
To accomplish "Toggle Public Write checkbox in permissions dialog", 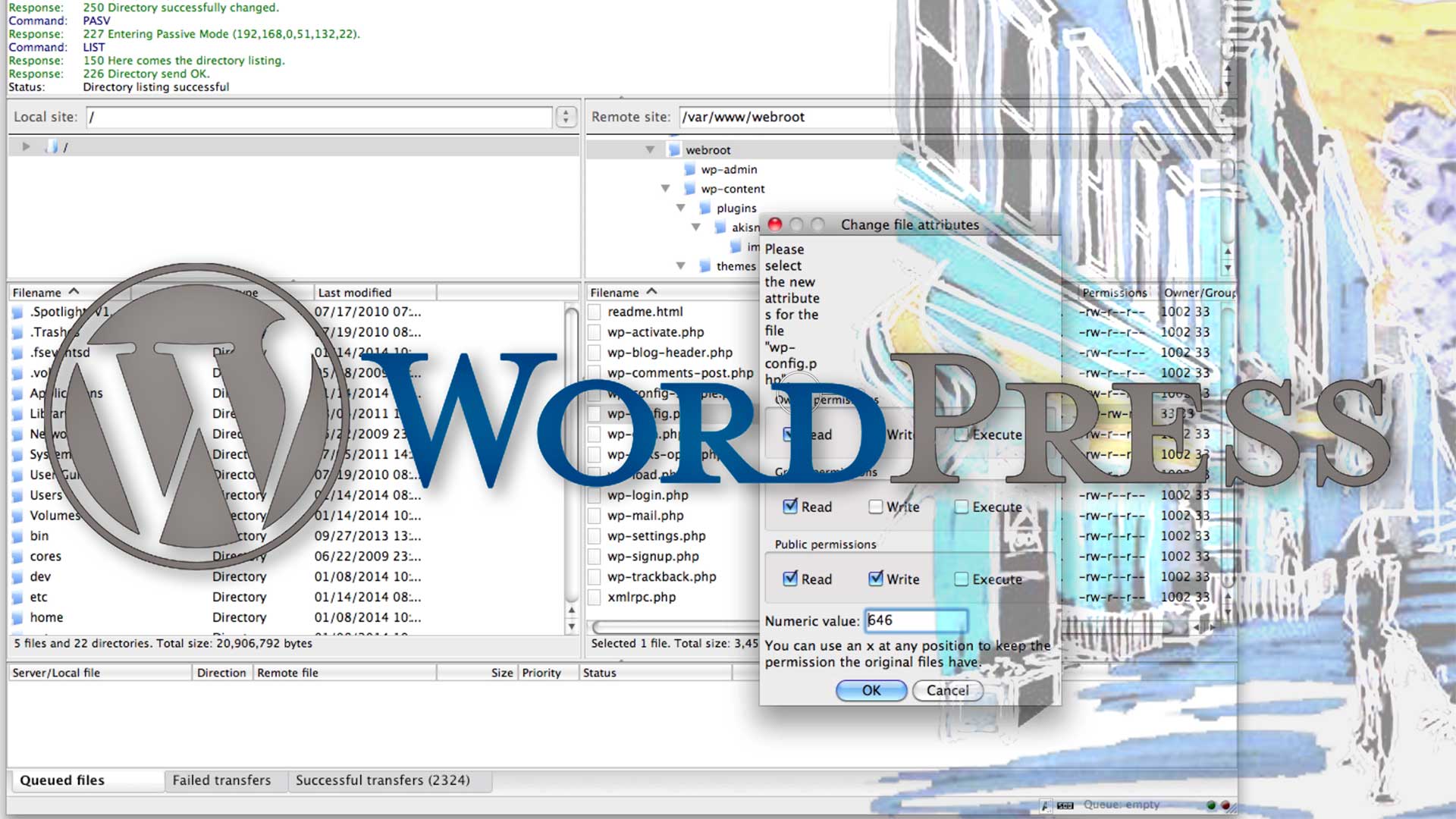I will 874,579.
